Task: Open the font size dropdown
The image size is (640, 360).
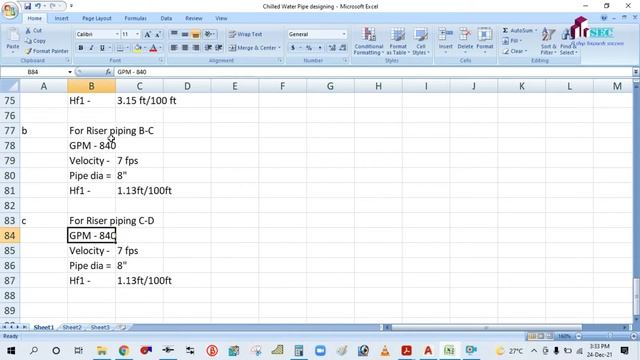Action: 138,34
